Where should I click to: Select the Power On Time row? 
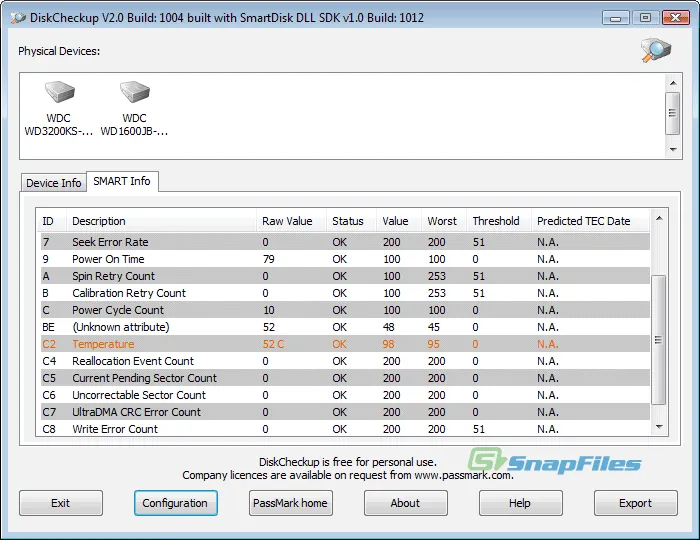(x=345, y=259)
